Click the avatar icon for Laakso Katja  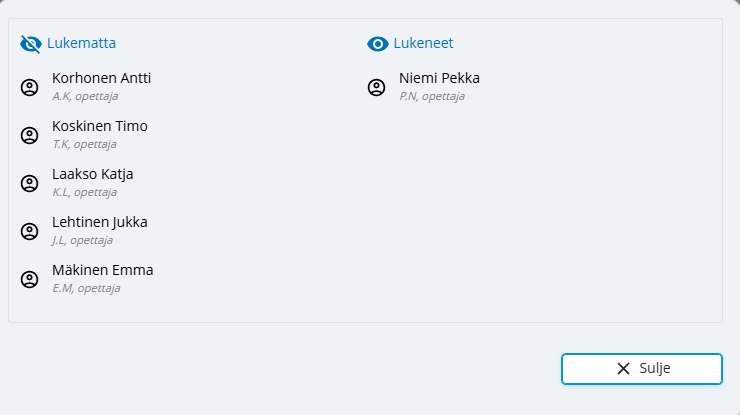coord(30,183)
